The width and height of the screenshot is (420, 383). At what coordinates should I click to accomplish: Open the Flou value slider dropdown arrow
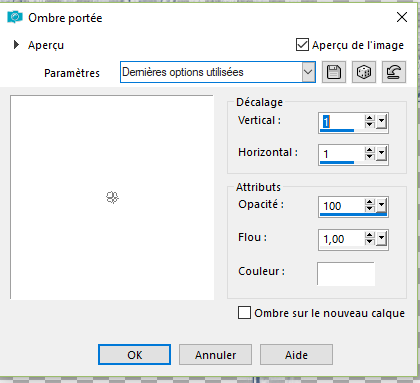pos(382,239)
